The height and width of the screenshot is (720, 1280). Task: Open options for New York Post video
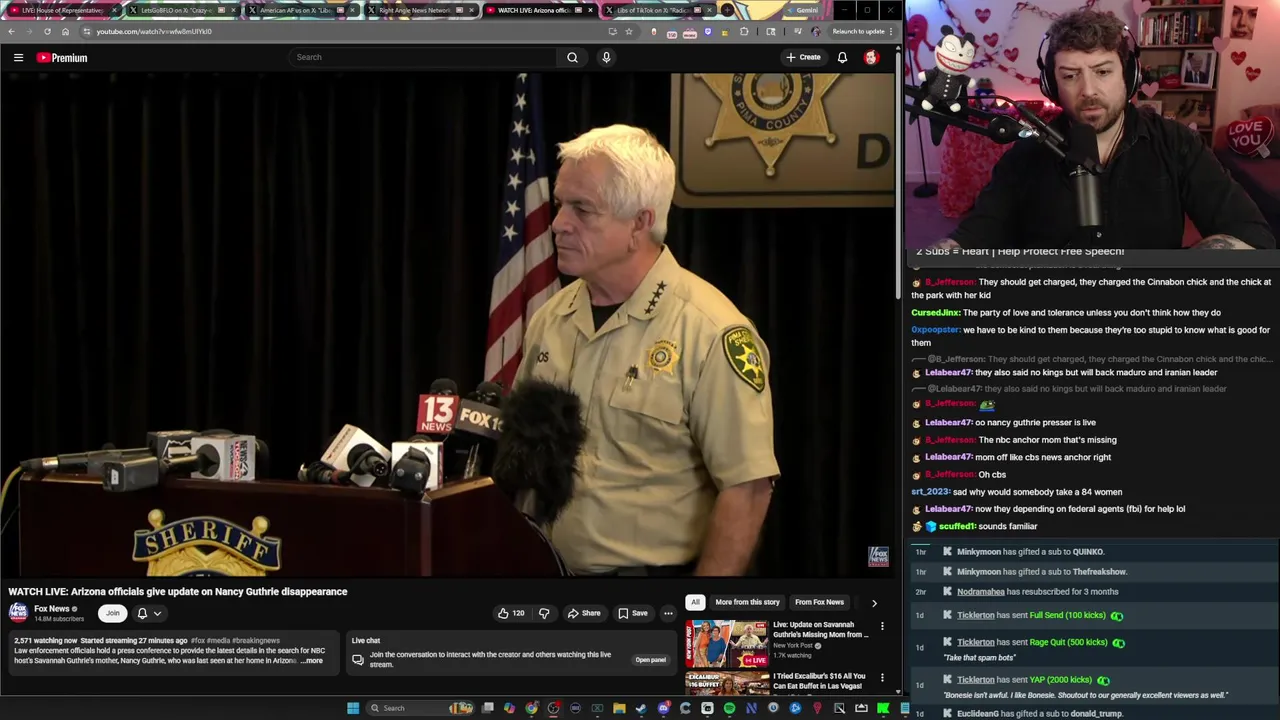coord(882,626)
